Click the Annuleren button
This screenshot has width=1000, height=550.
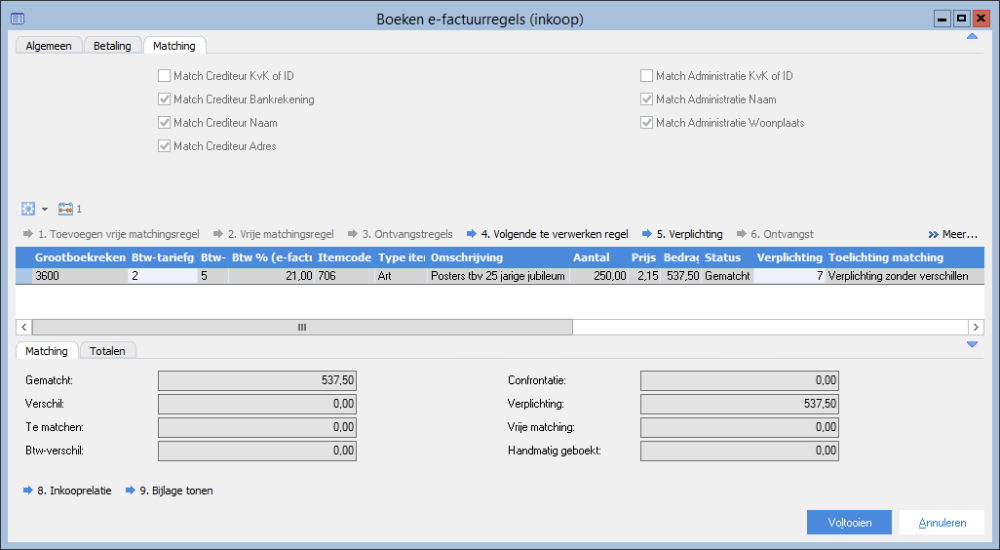click(x=942, y=523)
